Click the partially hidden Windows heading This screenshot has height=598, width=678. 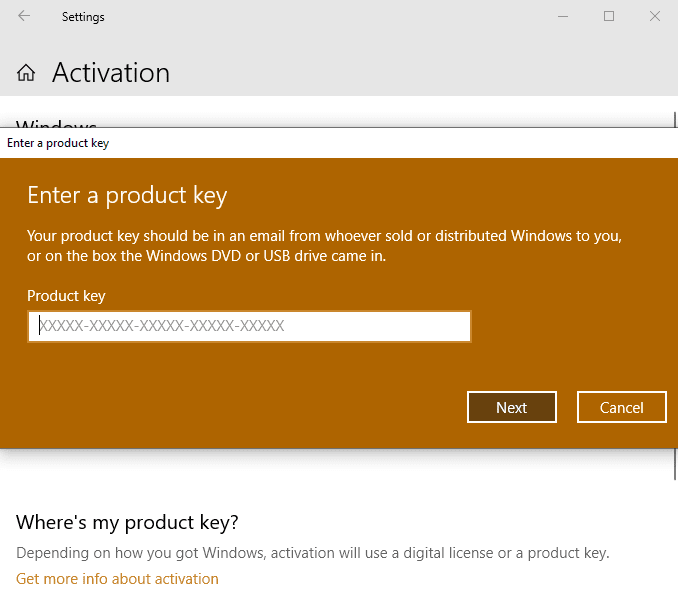click(x=56, y=123)
